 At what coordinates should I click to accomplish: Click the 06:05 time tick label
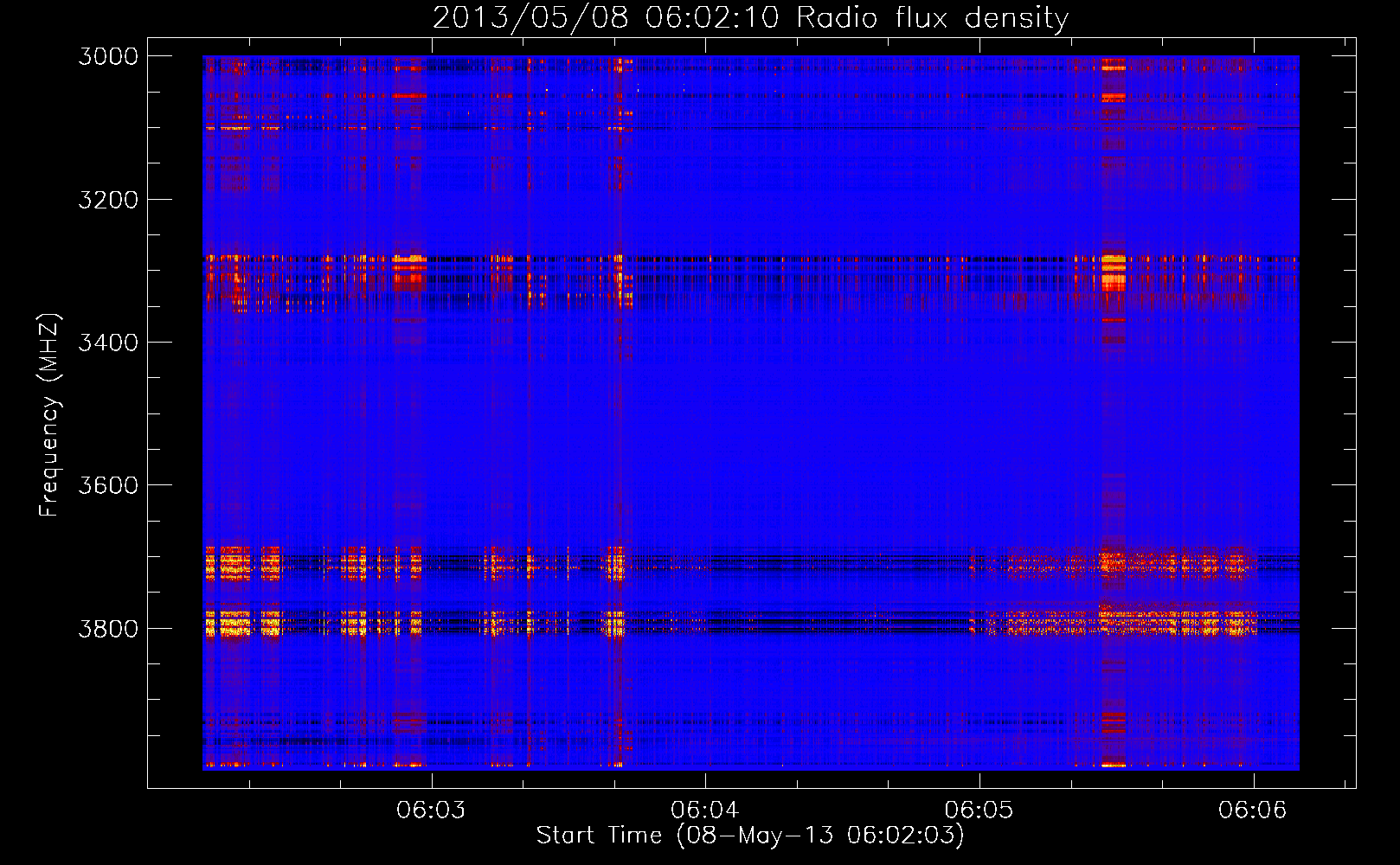(979, 811)
